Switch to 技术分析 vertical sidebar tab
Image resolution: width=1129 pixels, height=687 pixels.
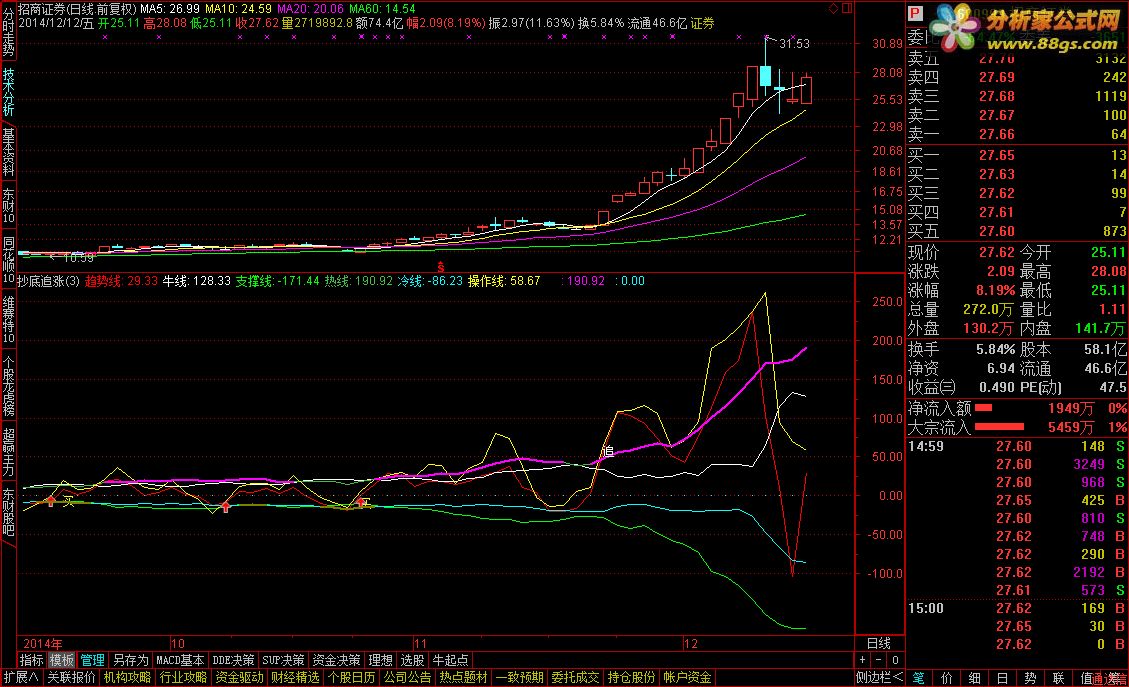(8, 92)
